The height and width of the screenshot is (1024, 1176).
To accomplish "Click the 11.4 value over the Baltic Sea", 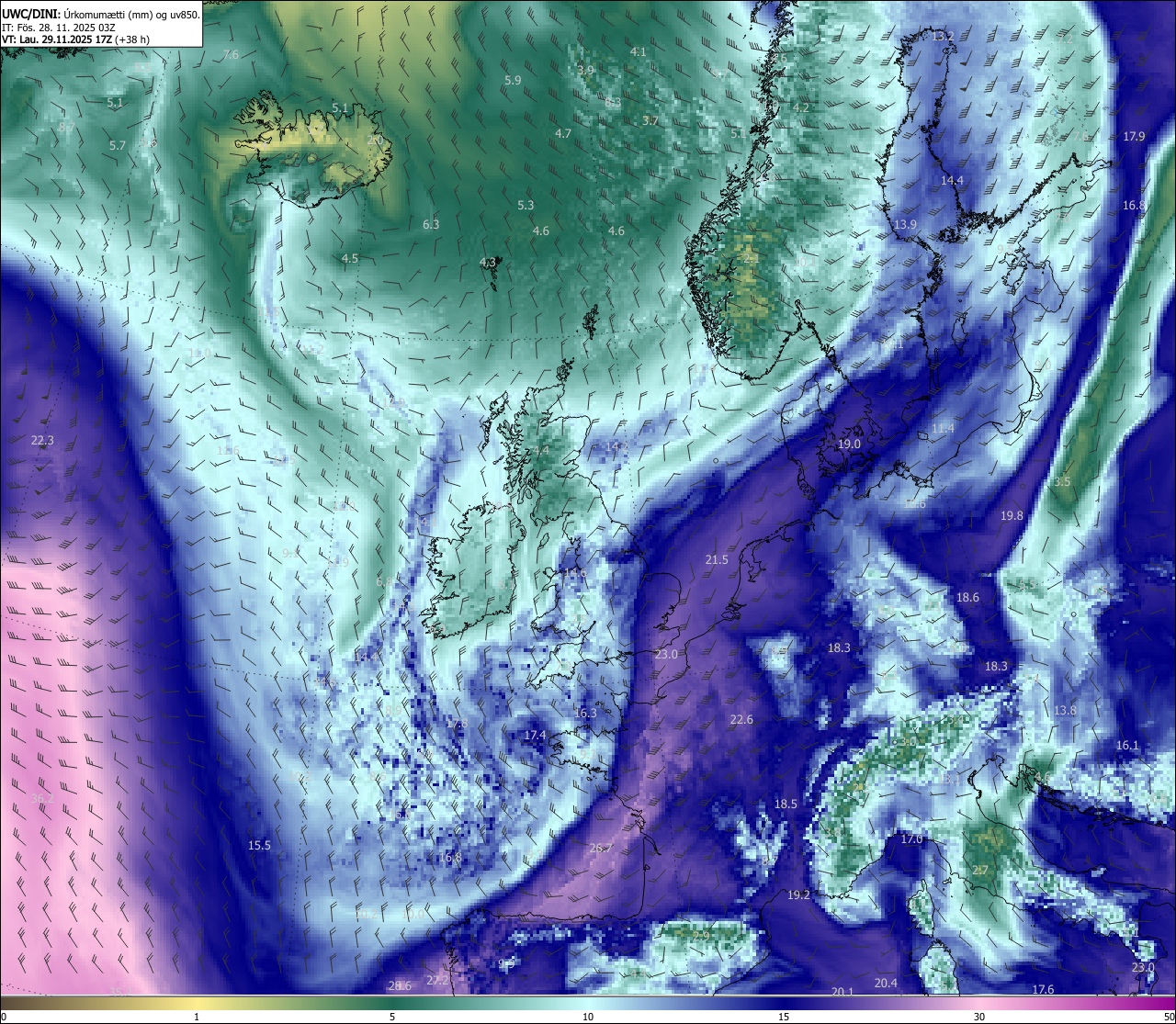I will 943,430.
